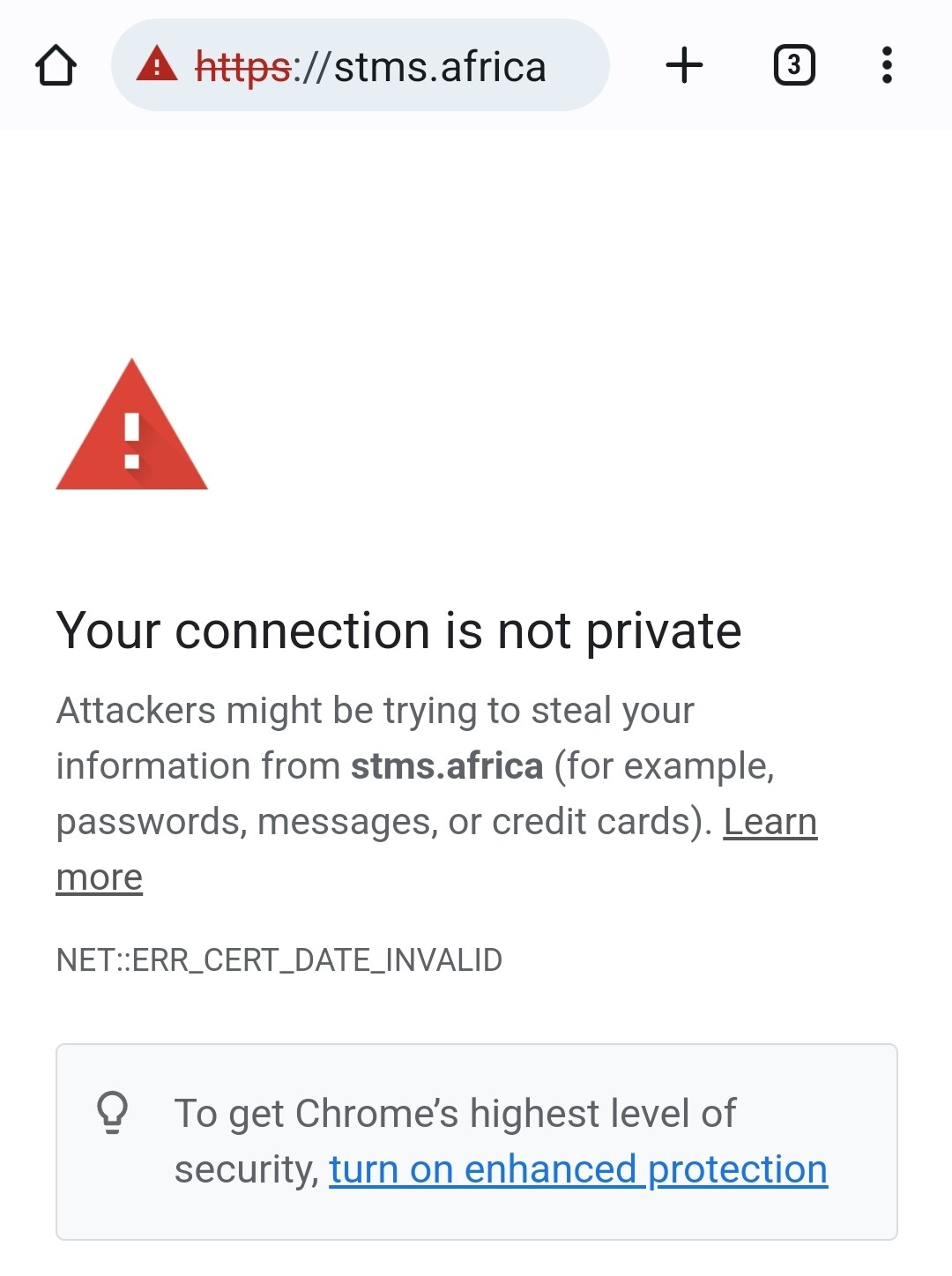Viewport: 952px width, 1276px height.
Task: Tap the crossed-out https in address bar
Action: 242,67
